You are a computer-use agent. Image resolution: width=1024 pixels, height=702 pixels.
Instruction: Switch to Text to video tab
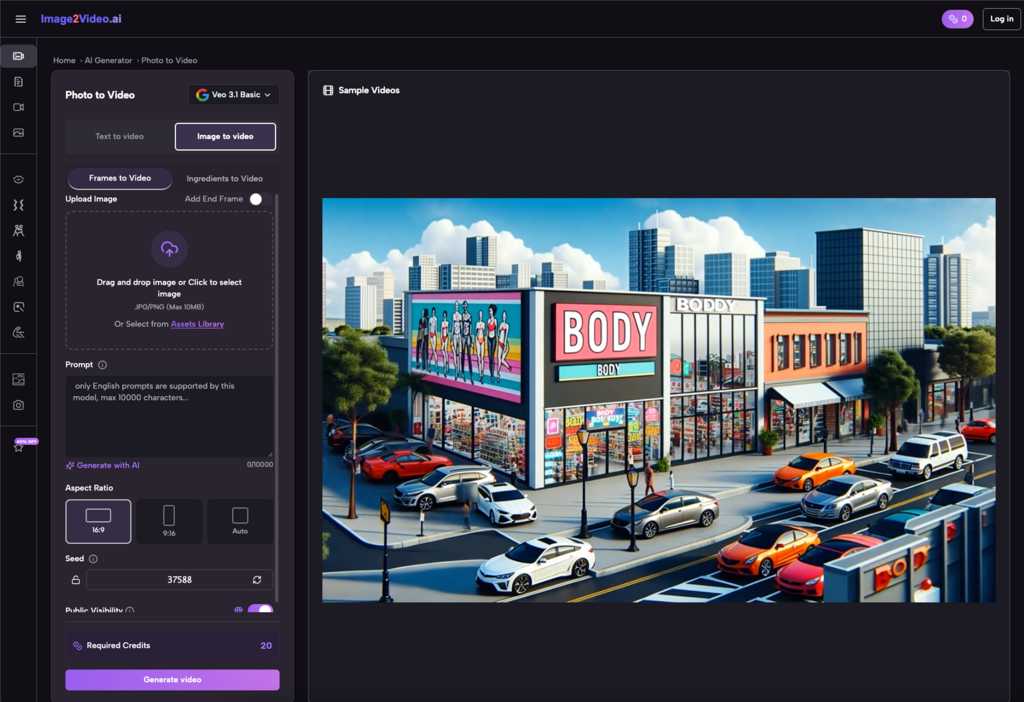(120, 136)
